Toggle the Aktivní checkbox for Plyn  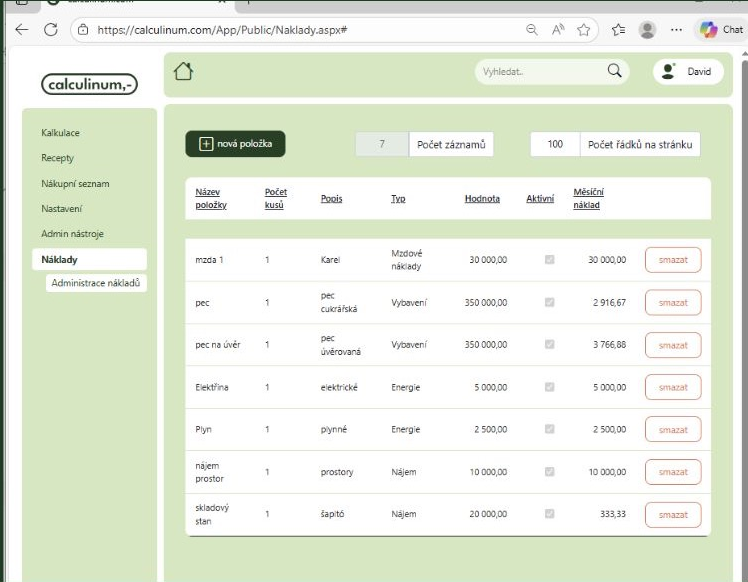pyautogui.click(x=550, y=429)
